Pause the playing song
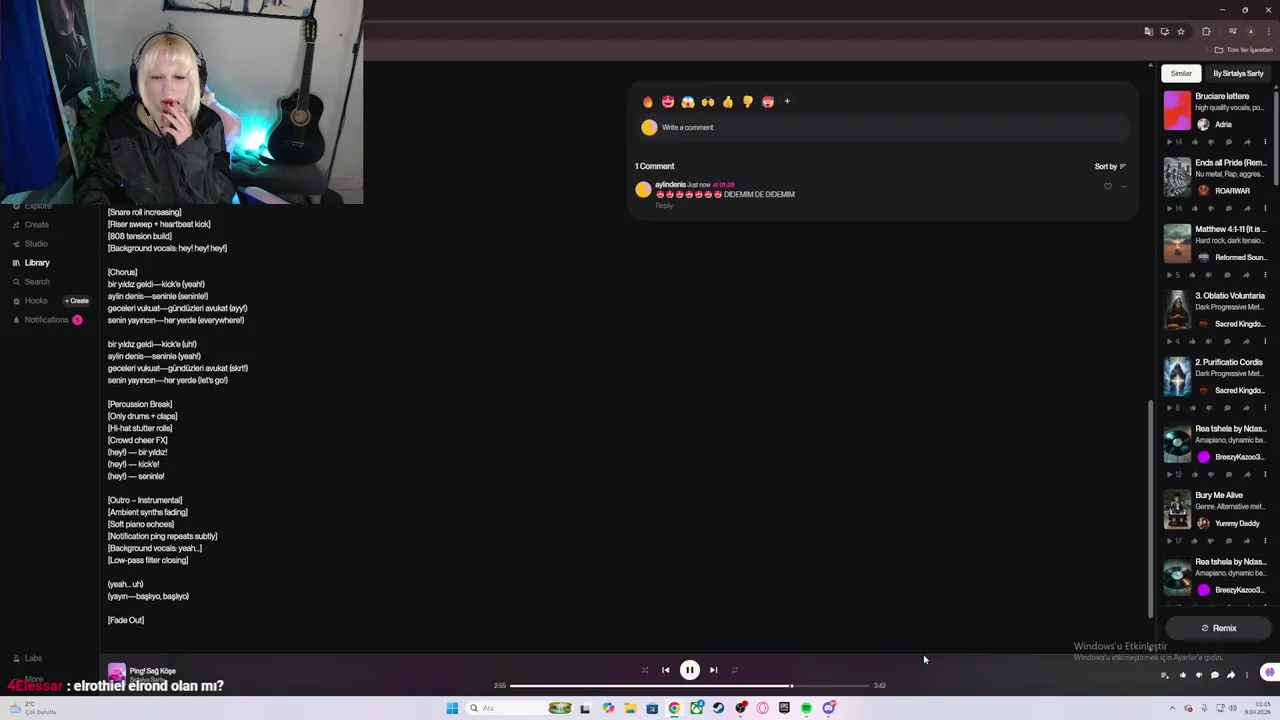Image resolution: width=1280 pixels, height=720 pixels. (690, 670)
